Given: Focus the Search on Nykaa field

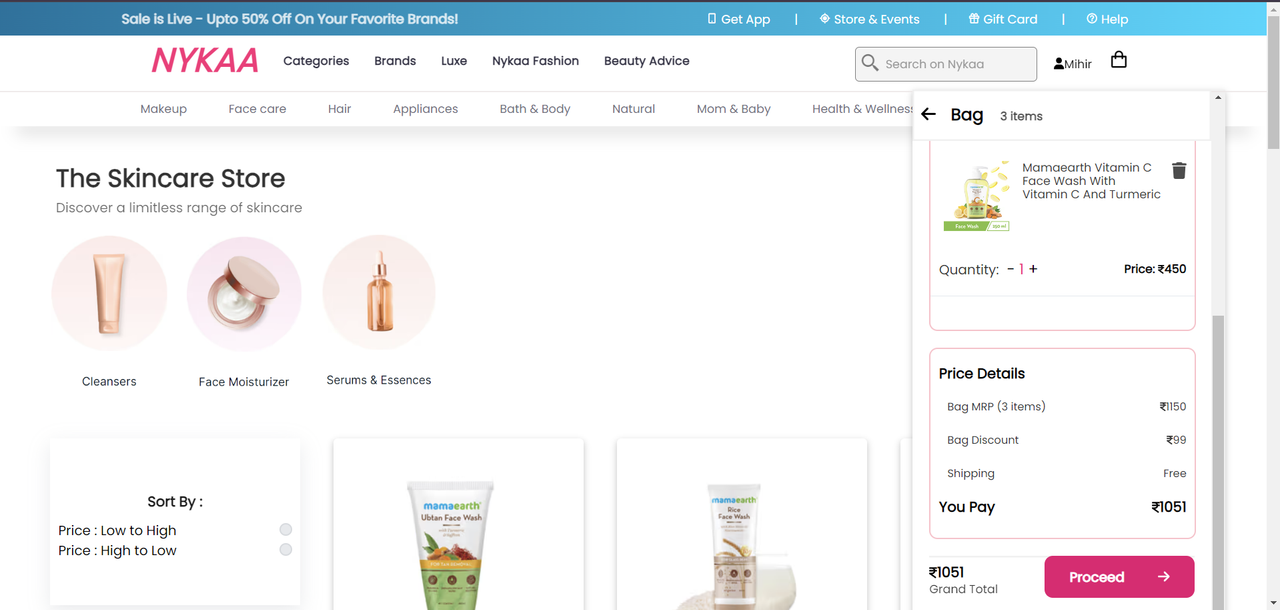Looking at the screenshot, I should 946,64.
